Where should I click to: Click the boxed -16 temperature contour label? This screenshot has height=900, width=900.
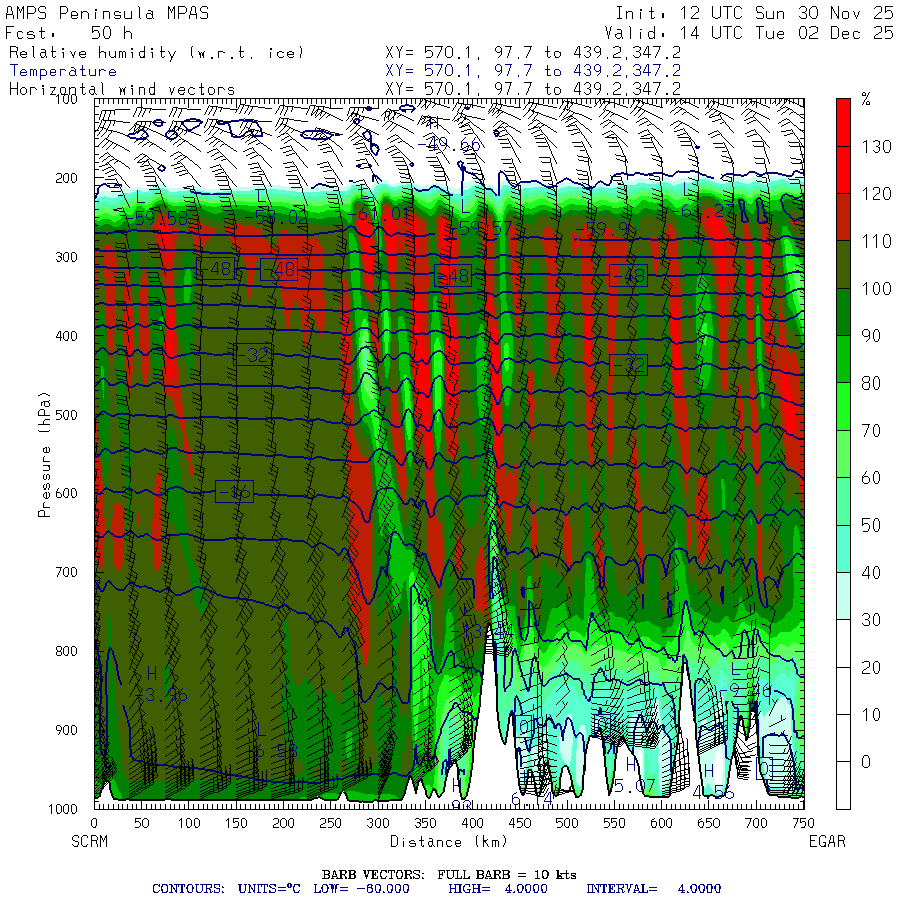click(234, 491)
